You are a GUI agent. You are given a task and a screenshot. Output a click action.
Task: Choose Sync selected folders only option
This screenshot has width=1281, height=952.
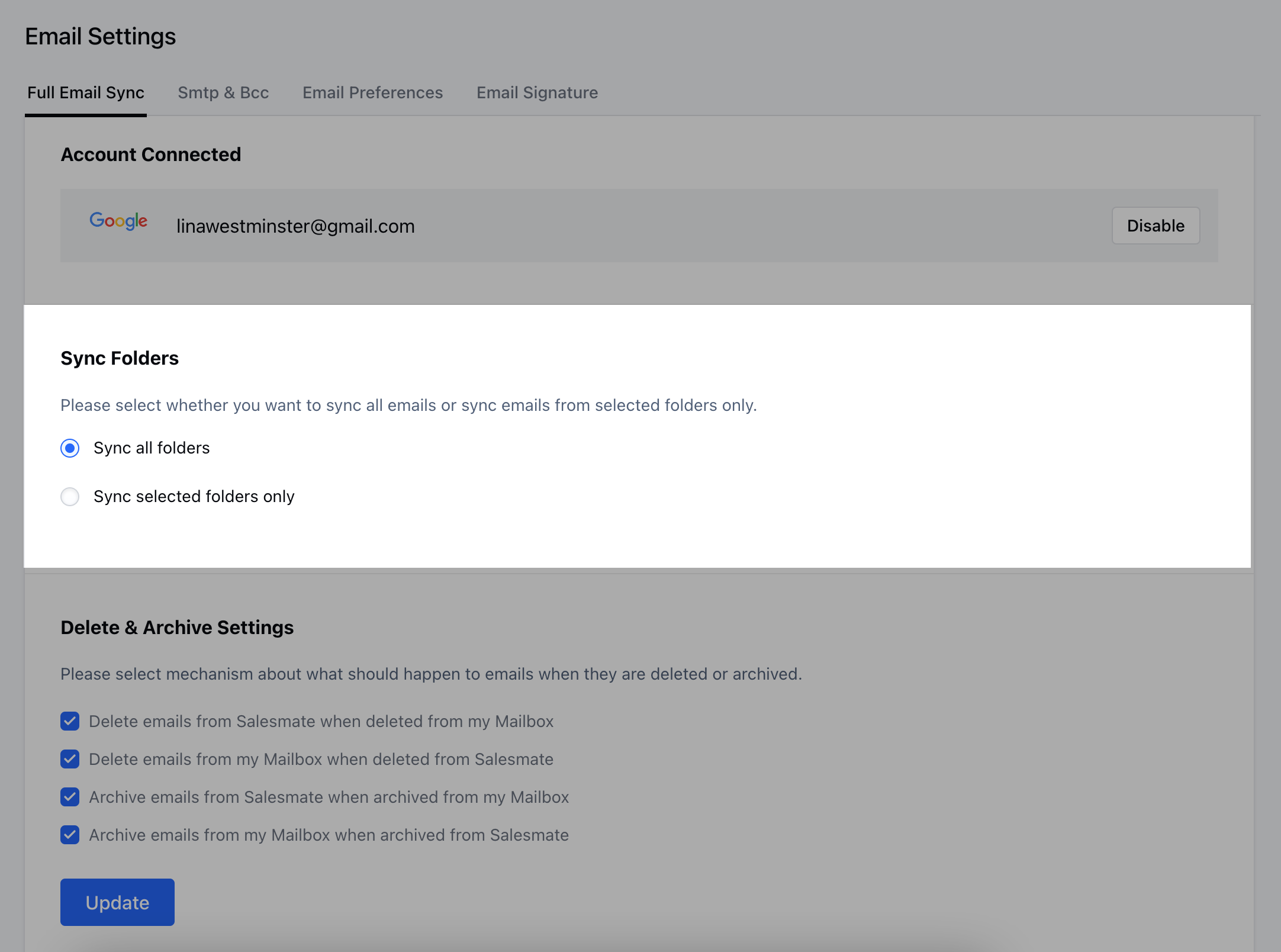70,497
